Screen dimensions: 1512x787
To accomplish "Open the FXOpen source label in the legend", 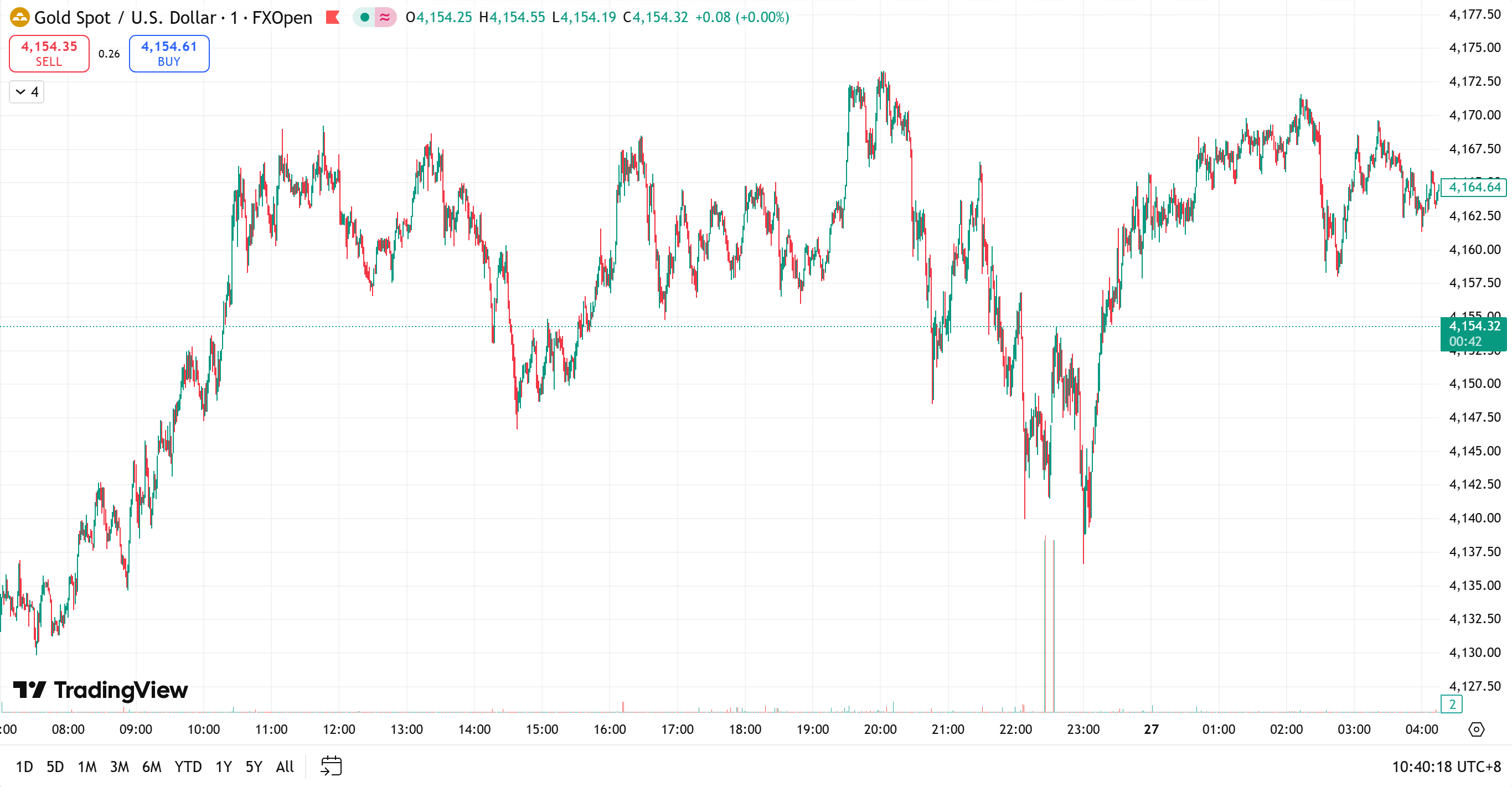I will [x=276, y=18].
